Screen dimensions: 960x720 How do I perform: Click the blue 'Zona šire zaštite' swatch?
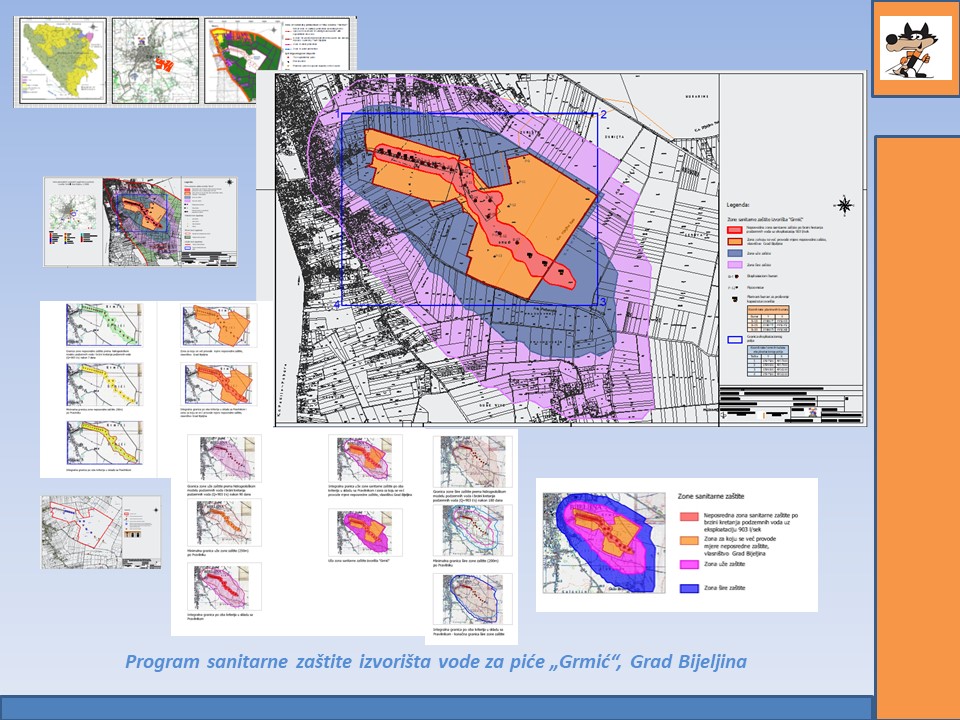[685, 588]
